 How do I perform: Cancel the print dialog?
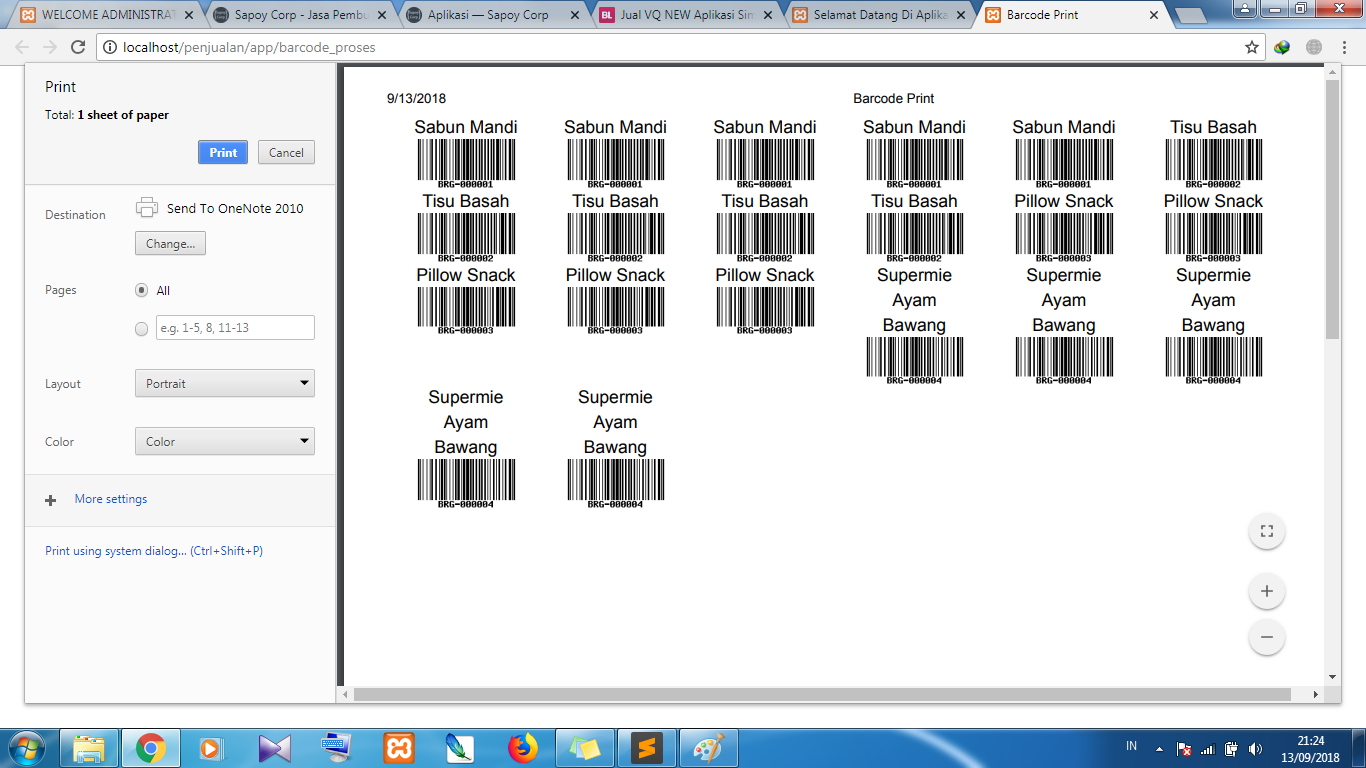286,152
